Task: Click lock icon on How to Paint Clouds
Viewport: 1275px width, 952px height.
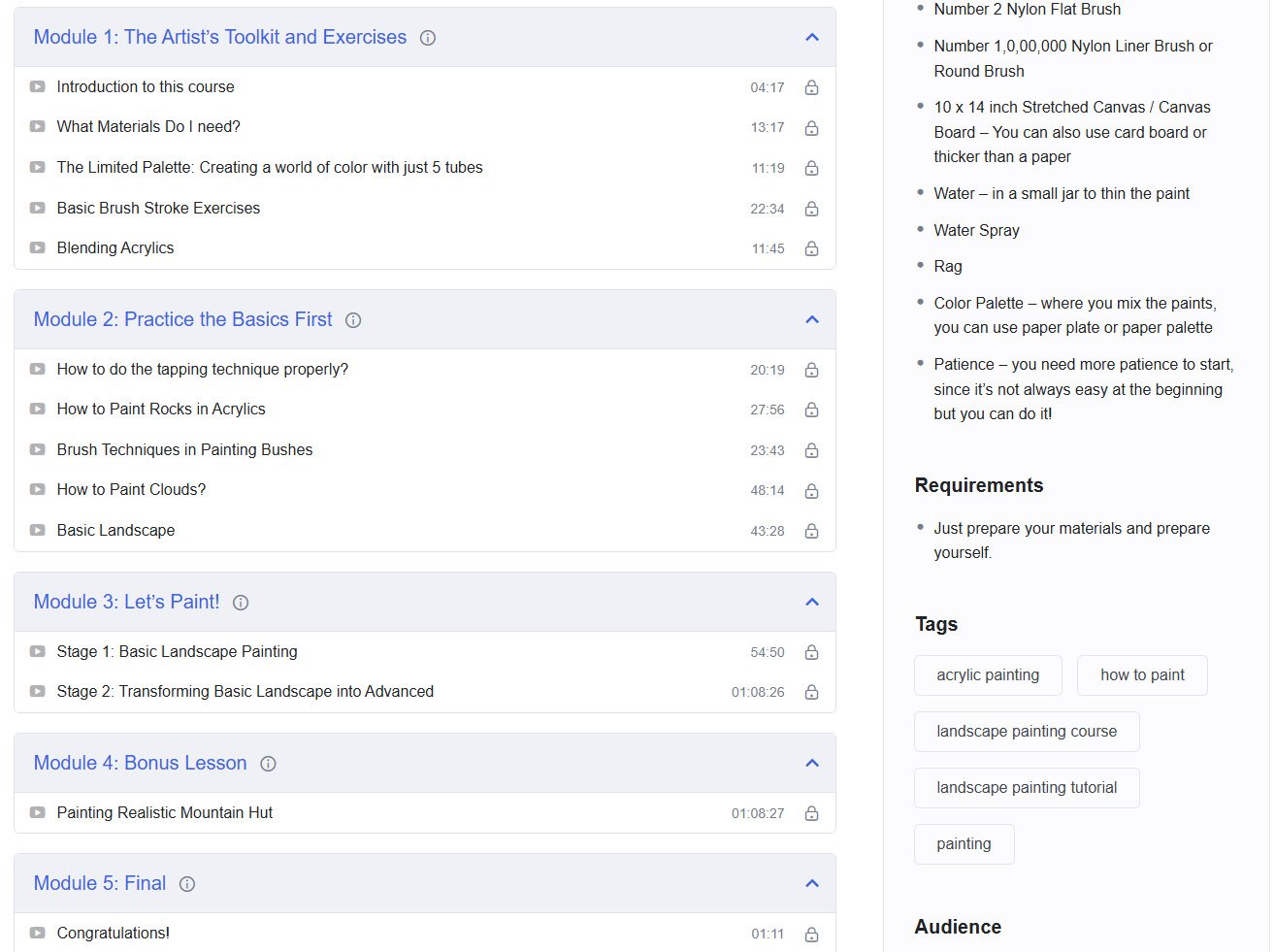Action: click(x=812, y=491)
